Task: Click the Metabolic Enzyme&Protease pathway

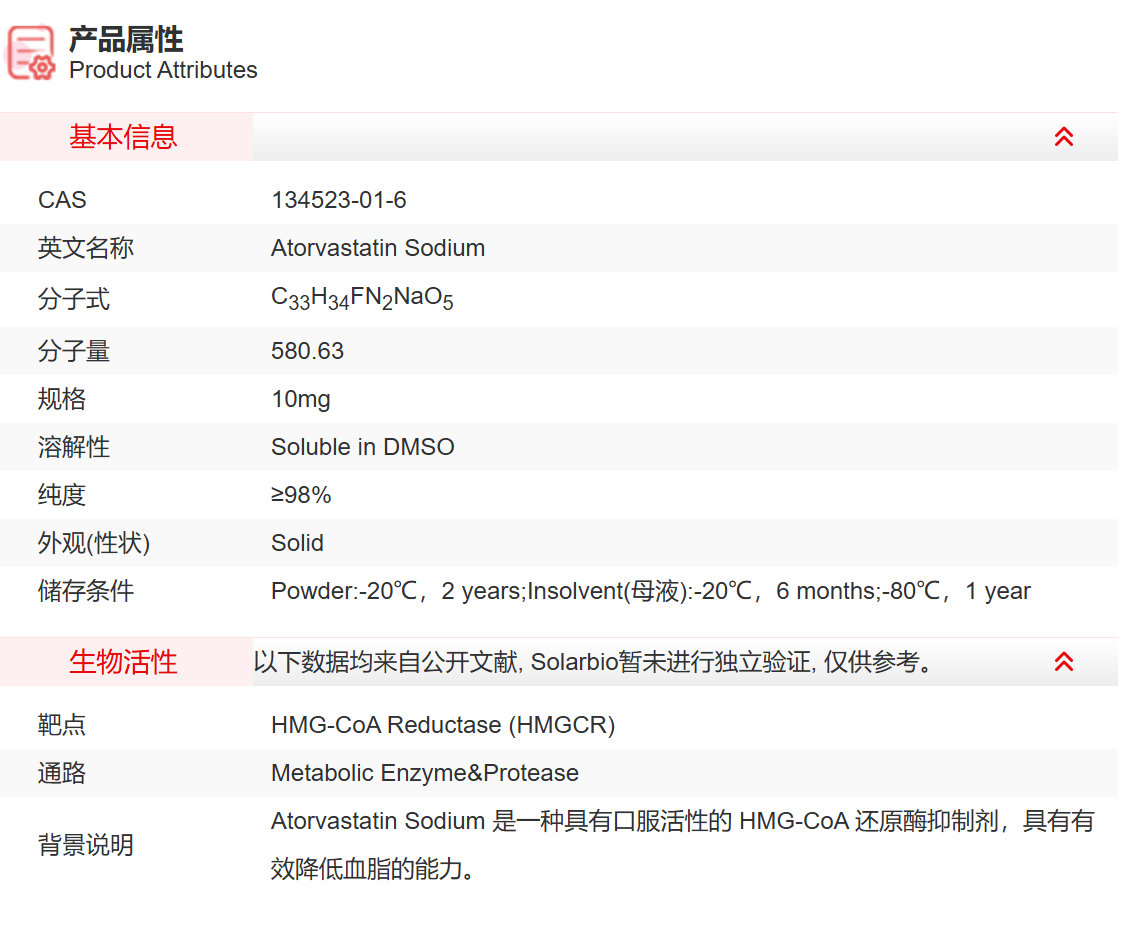Action: 424,773
